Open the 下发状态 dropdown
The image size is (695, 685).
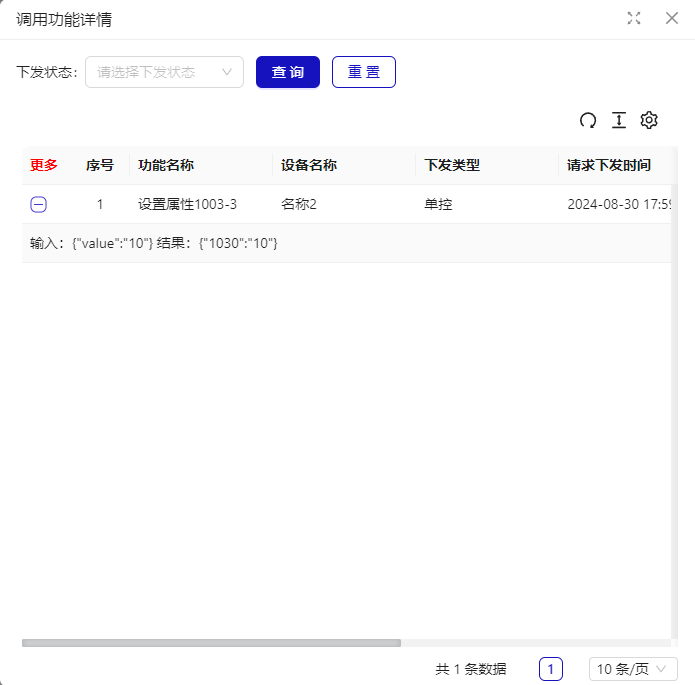point(164,72)
